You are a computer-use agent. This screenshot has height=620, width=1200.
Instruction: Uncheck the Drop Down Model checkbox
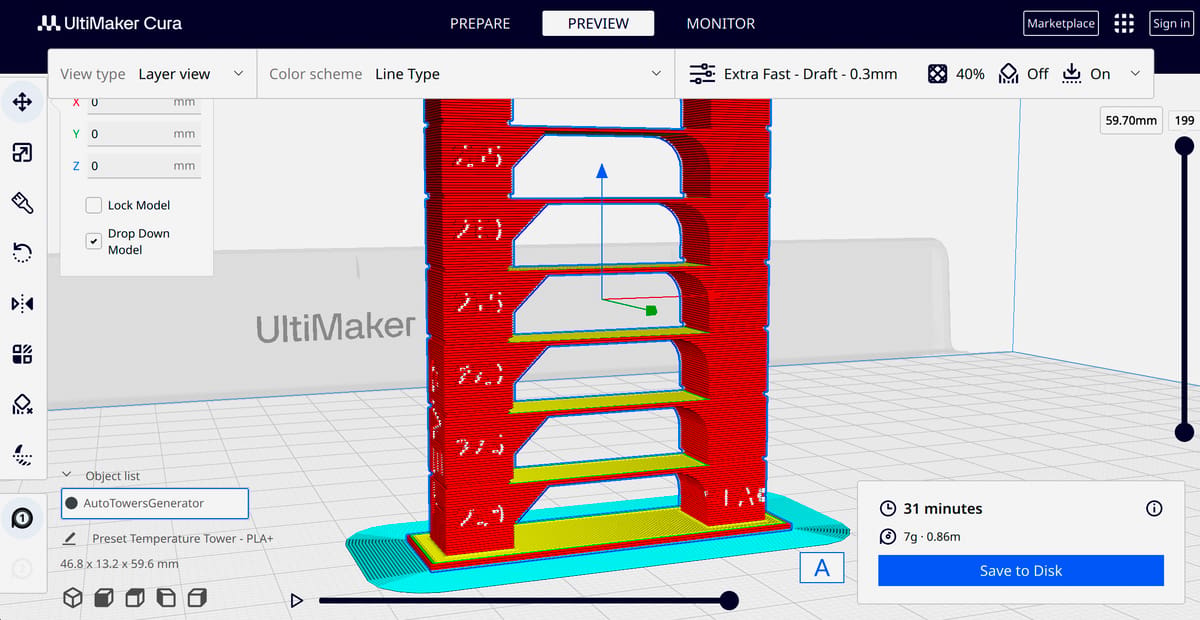pos(93,241)
